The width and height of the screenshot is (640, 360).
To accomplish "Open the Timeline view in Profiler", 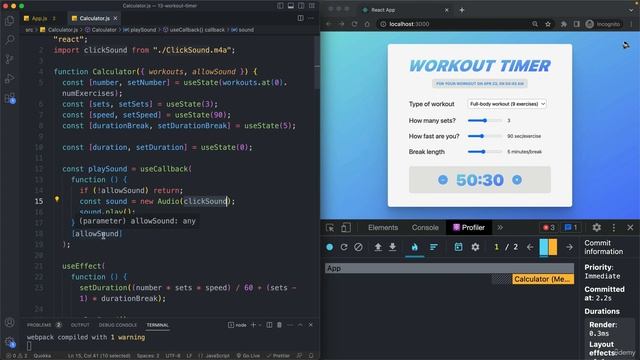I will click(458, 247).
